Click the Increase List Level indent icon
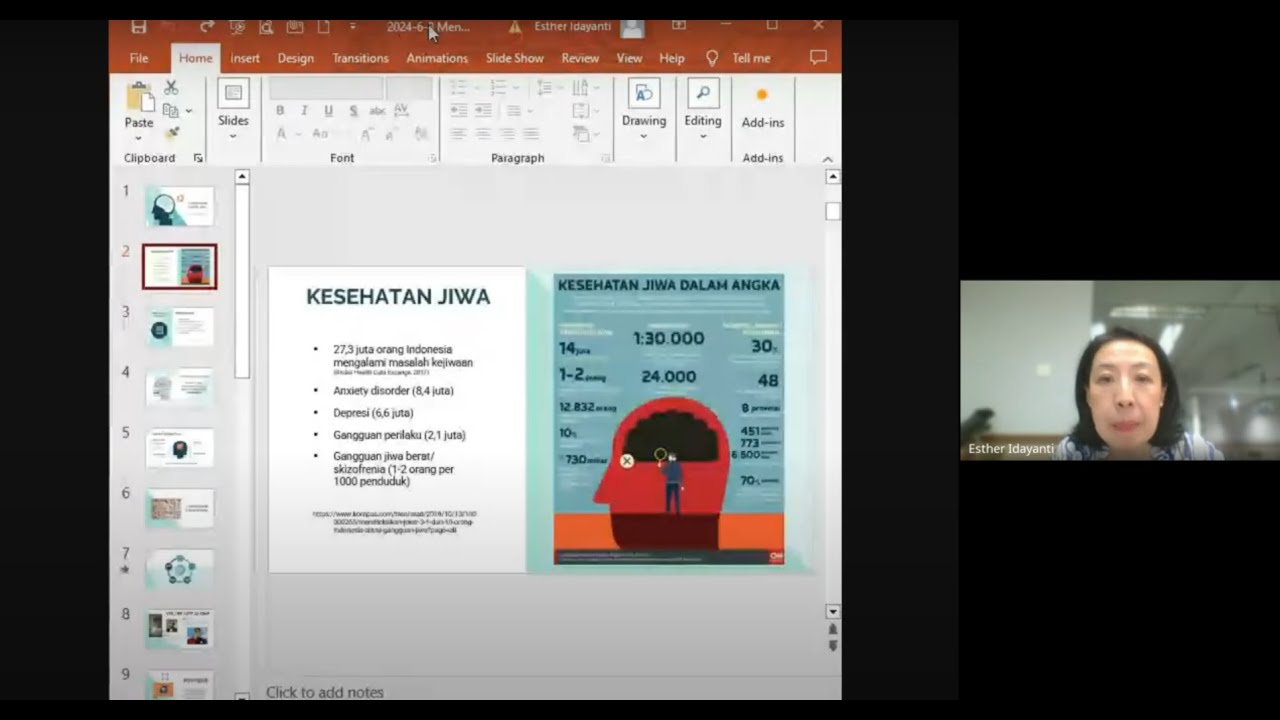Image resolution: width=1280 pixels, height=720 pixels. (483, 110)
